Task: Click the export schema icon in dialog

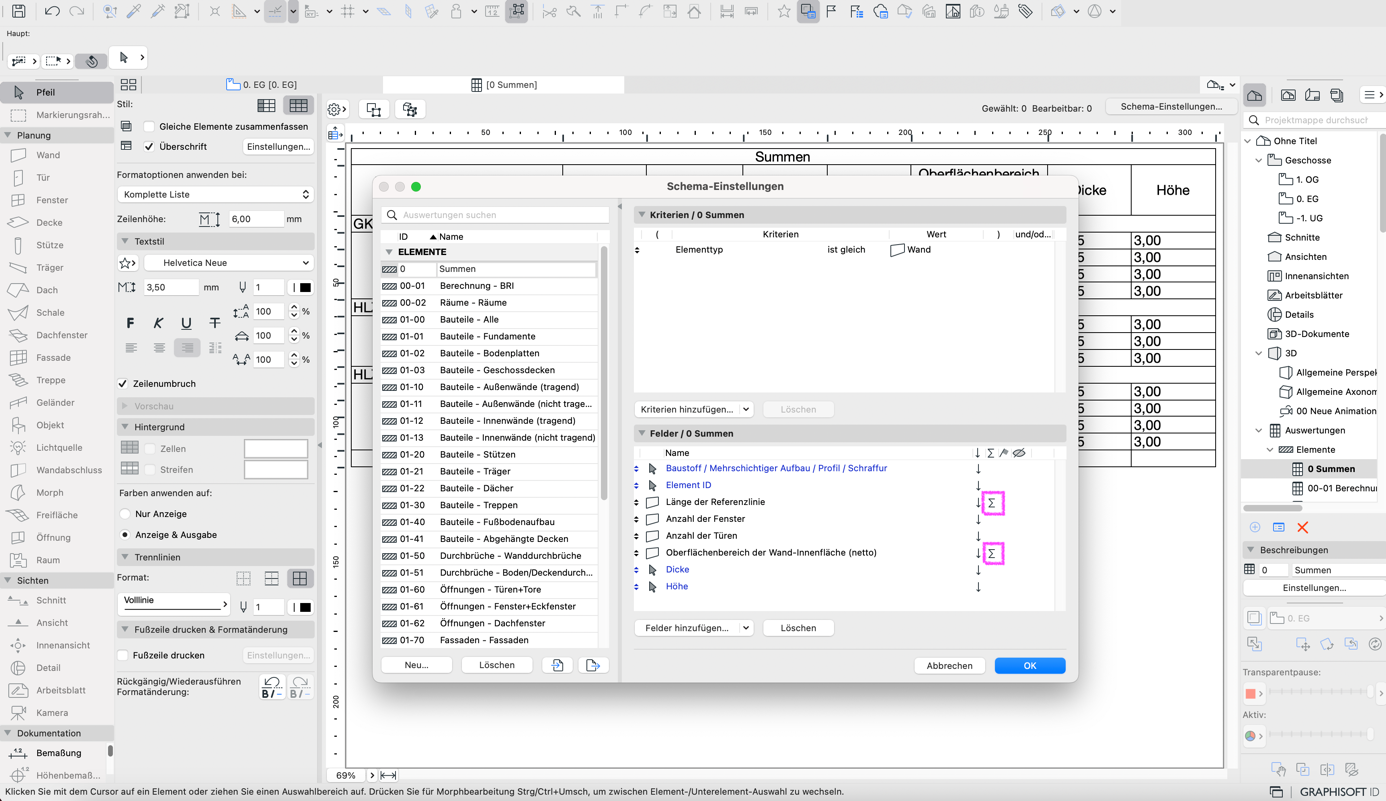Action: 592,665
